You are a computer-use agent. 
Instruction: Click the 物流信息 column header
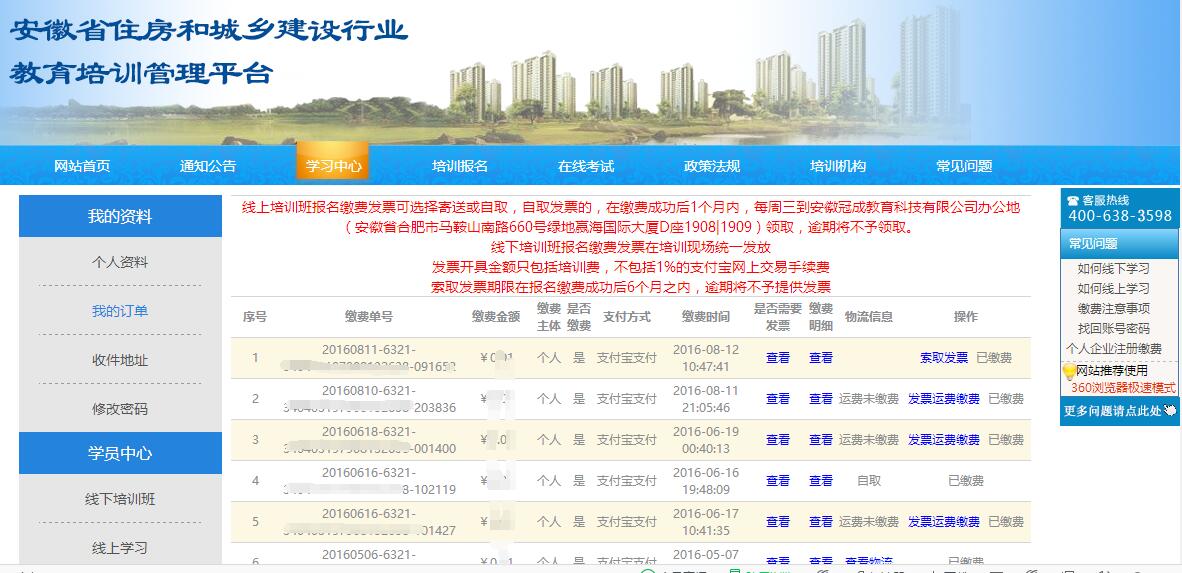(869, 317)
